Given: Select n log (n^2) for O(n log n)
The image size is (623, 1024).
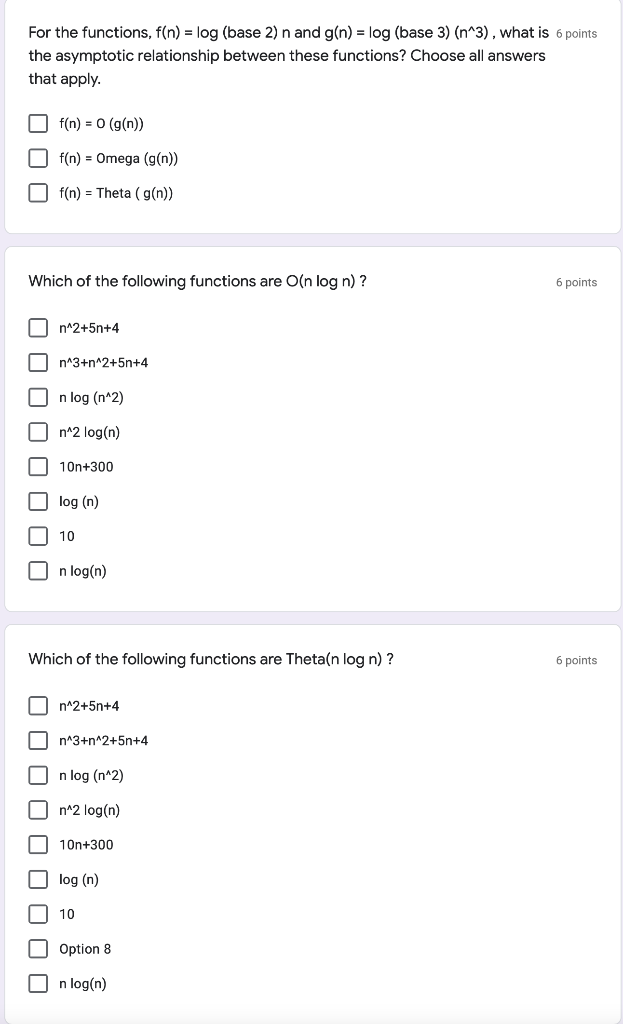Looking at the screenshot, I should click(x=38, y=397).
